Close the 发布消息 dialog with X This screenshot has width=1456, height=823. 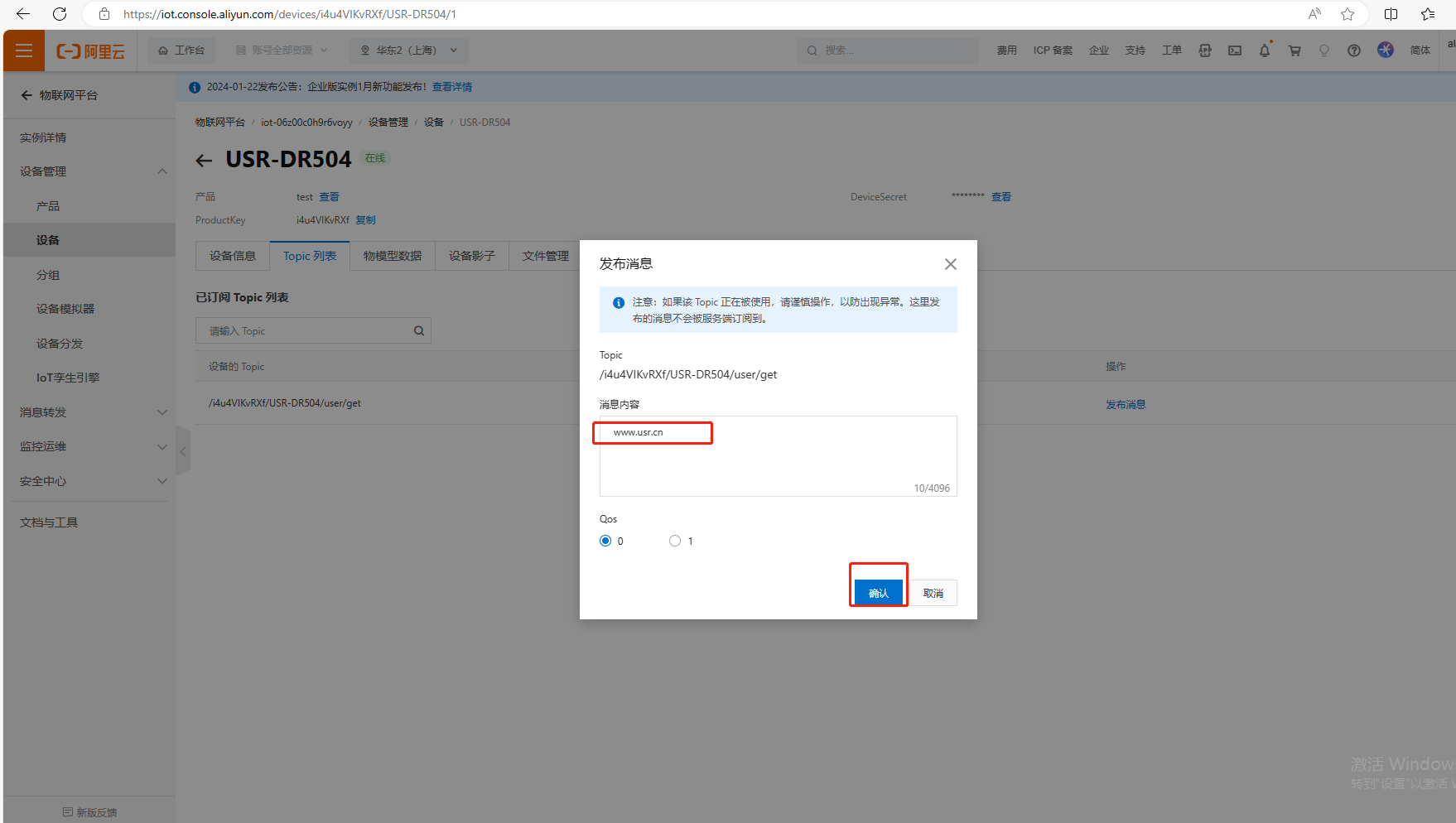coord(950,264)
